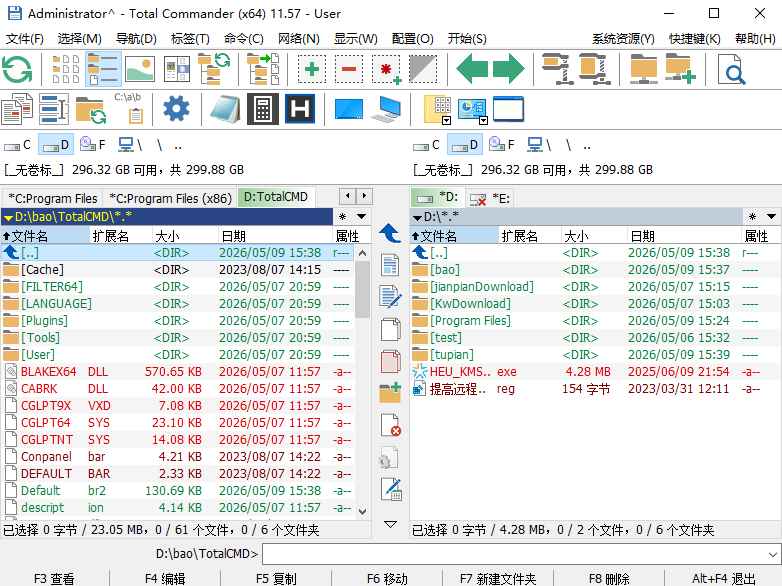
Task: Go back using green left arrow
Action: click(472, 69)
